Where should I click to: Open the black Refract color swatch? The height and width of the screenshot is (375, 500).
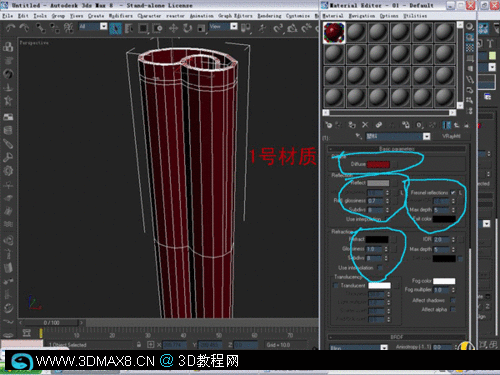[377, 239]
